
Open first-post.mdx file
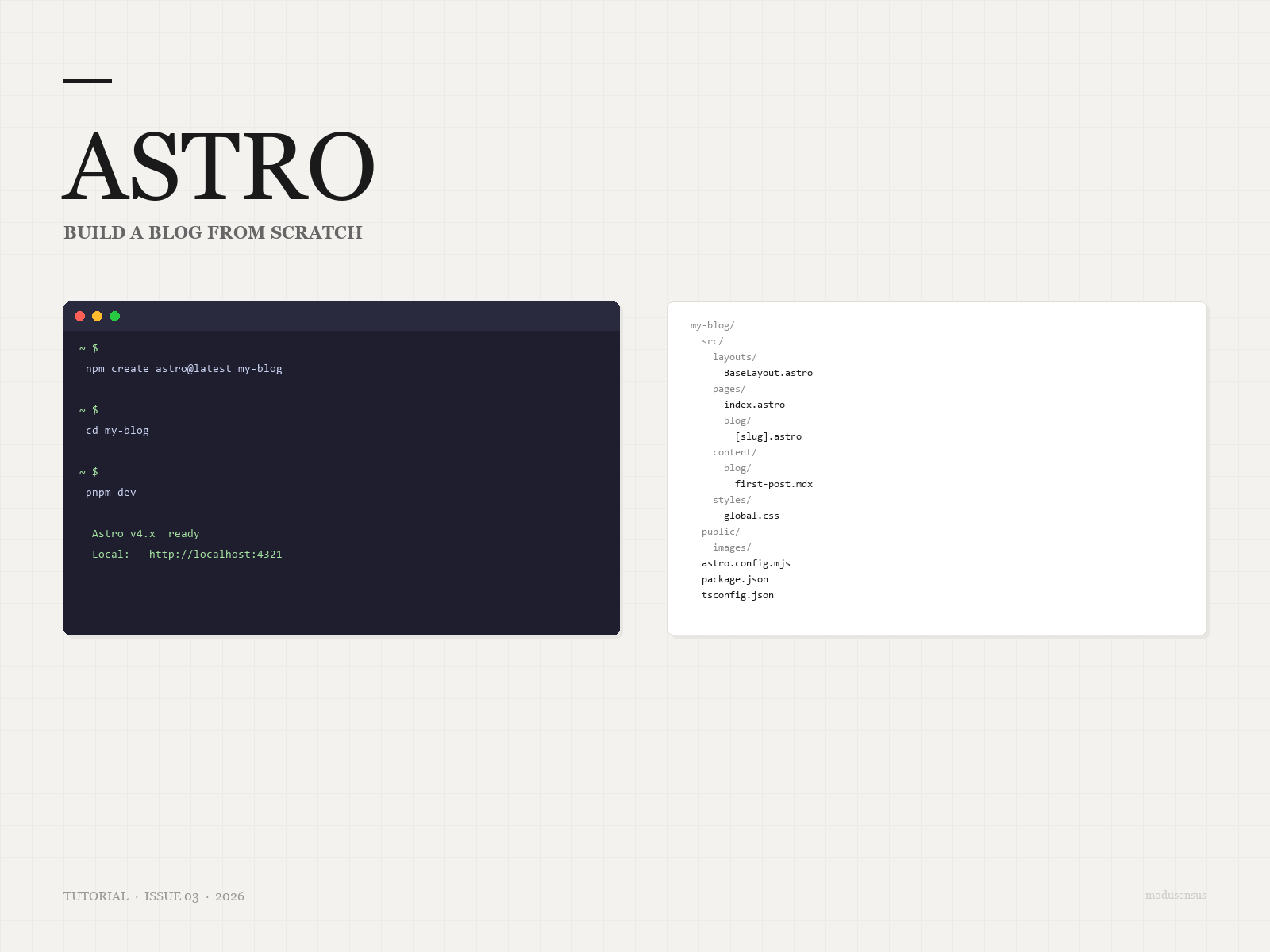[x=774, y=484]
